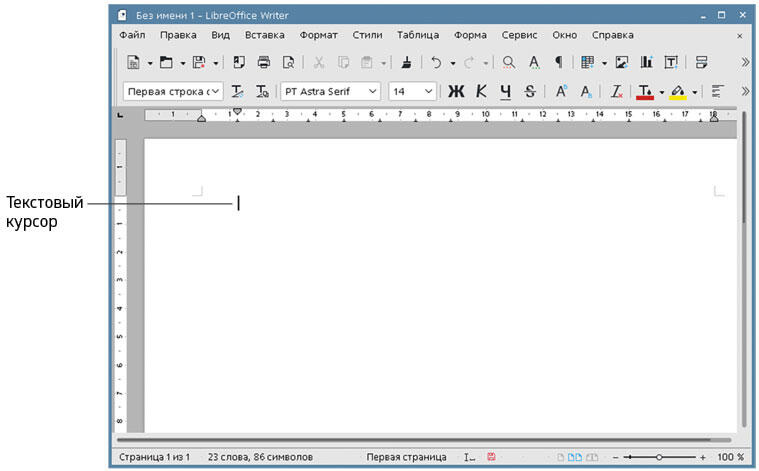Screen dimensions: 759x471
Task: Click the Undo arrow icon
Action: 436,62
